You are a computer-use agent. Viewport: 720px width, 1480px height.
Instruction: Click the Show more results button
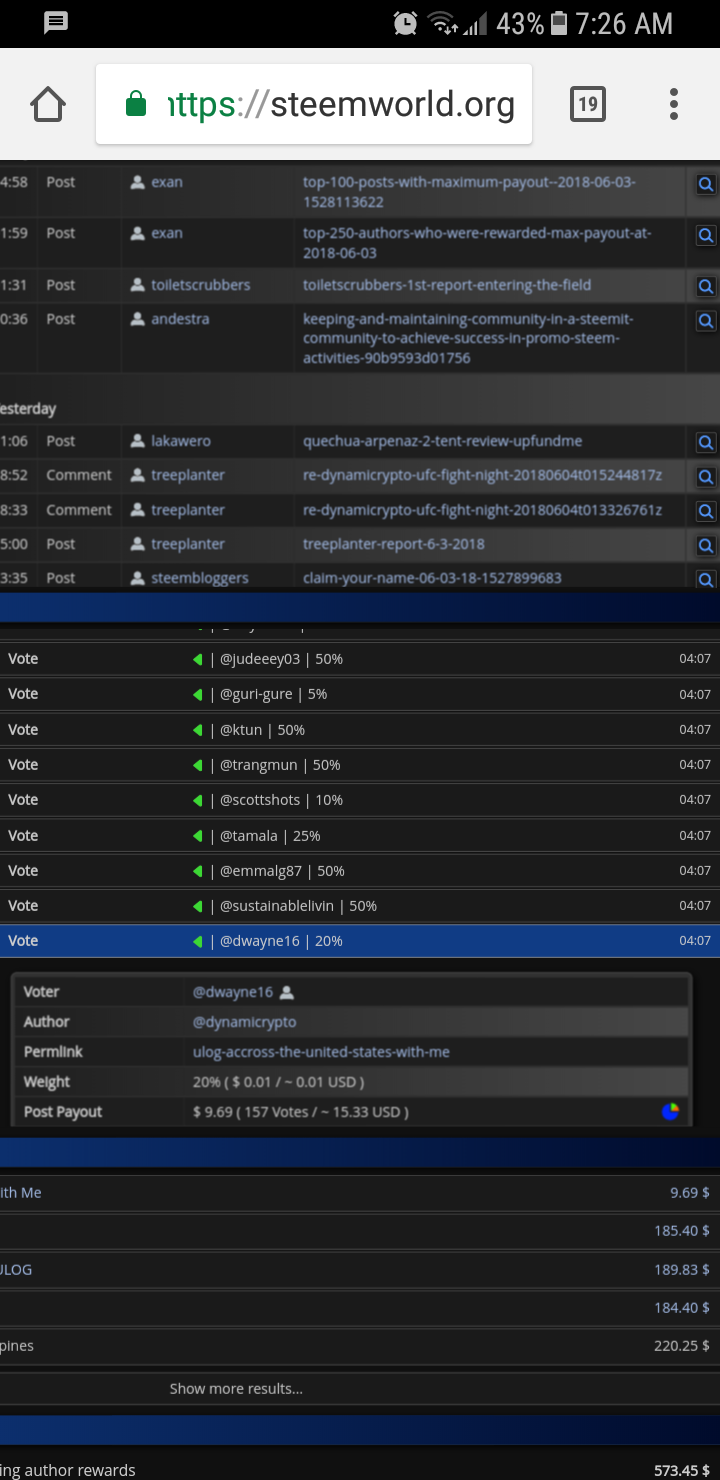(x=236, y=1388)
